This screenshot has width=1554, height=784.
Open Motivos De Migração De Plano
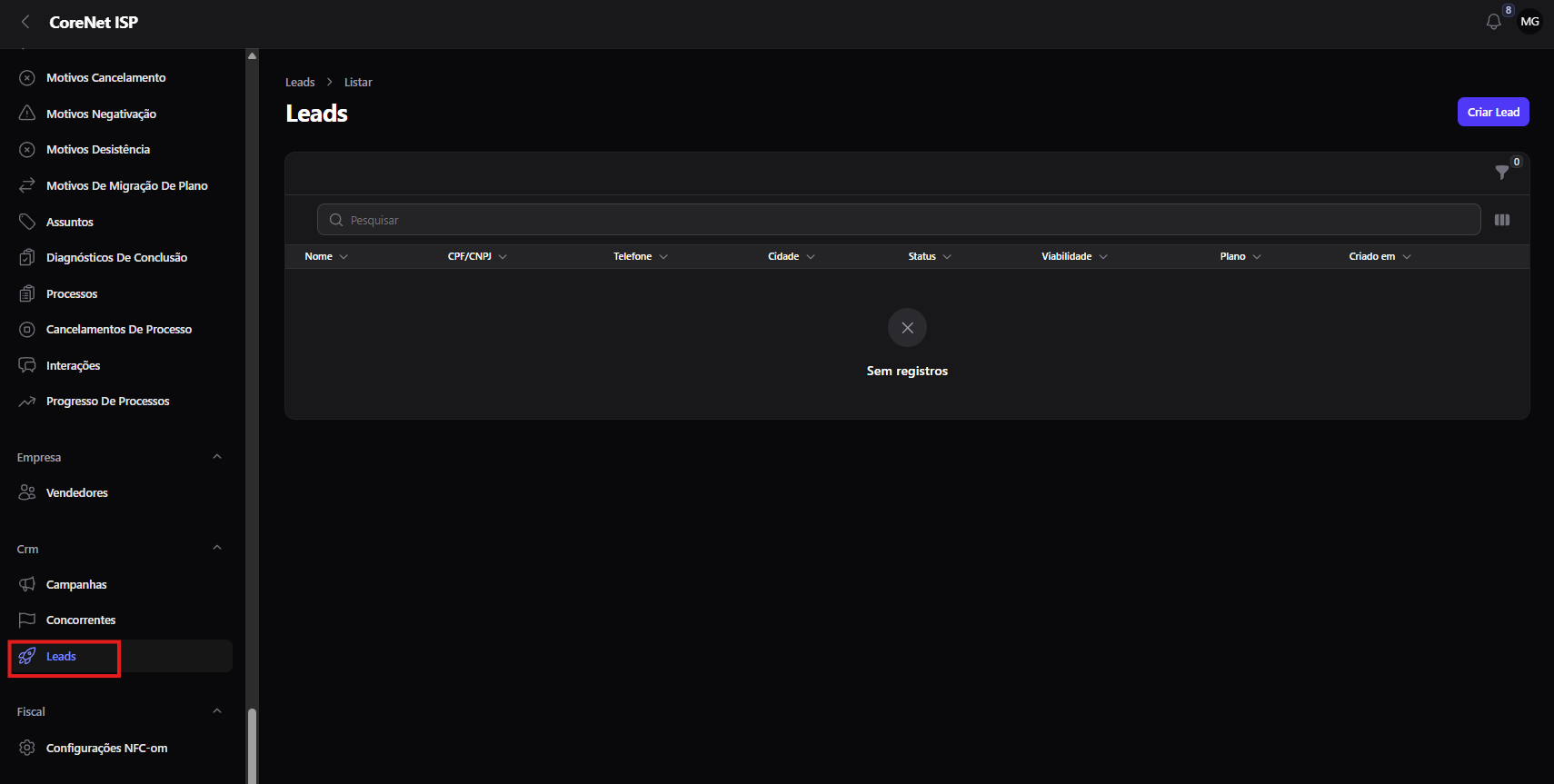[x=127, y=185]
